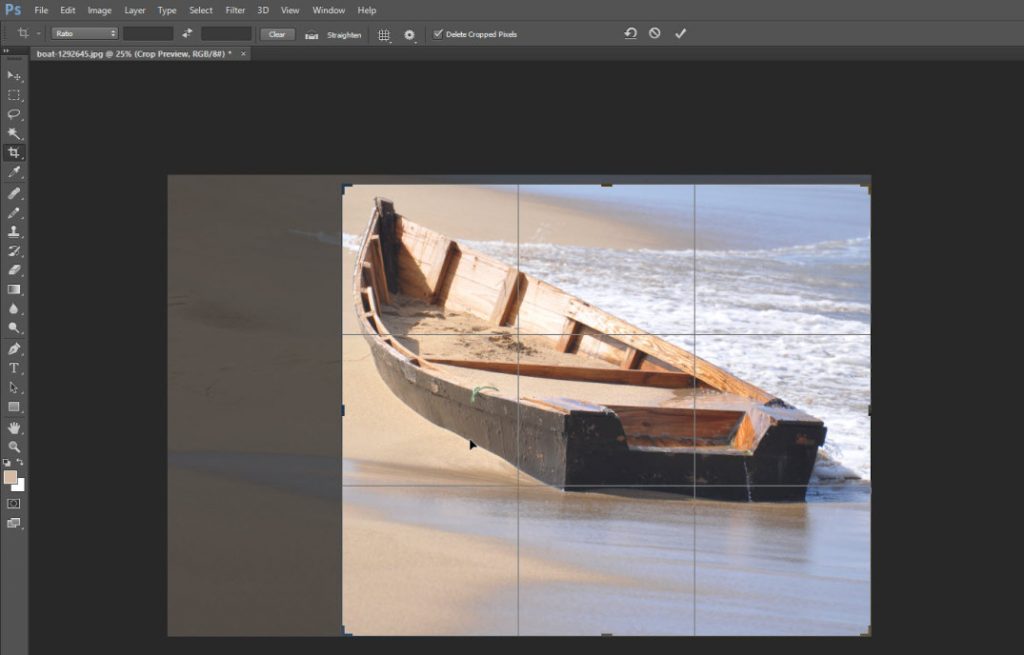Click the Photoshop Ps logo
The width and height of the screenshot is (1024, 655).
coord(13,10)
